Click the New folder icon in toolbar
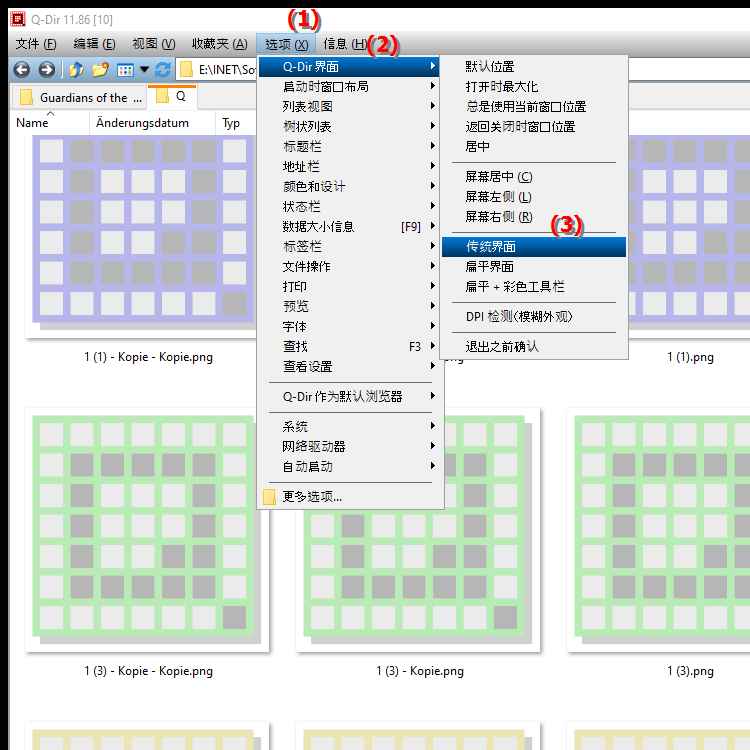Viewport: 750px width, 750px height. pos(100,70)
